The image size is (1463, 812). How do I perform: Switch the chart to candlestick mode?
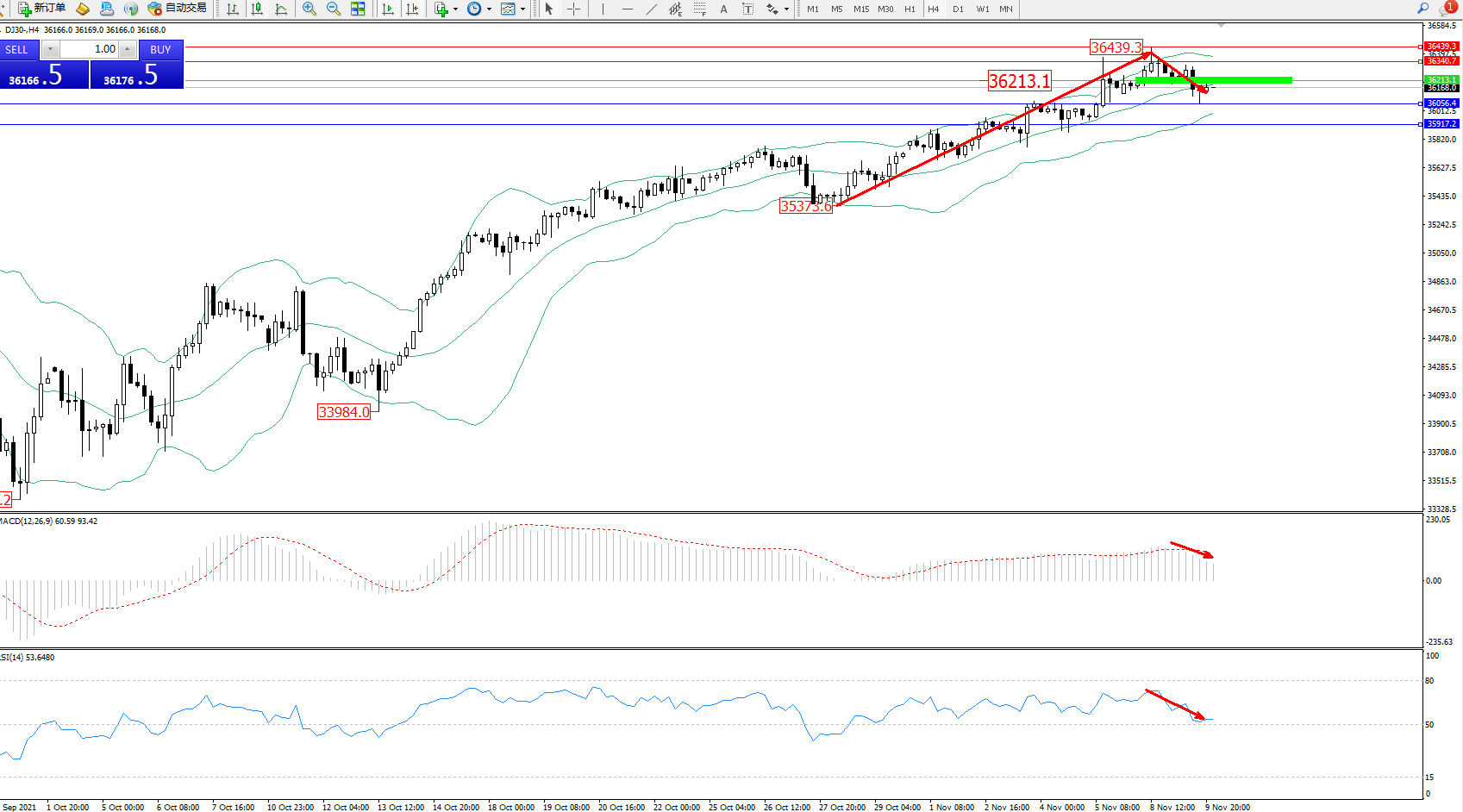tap(257, 9)
